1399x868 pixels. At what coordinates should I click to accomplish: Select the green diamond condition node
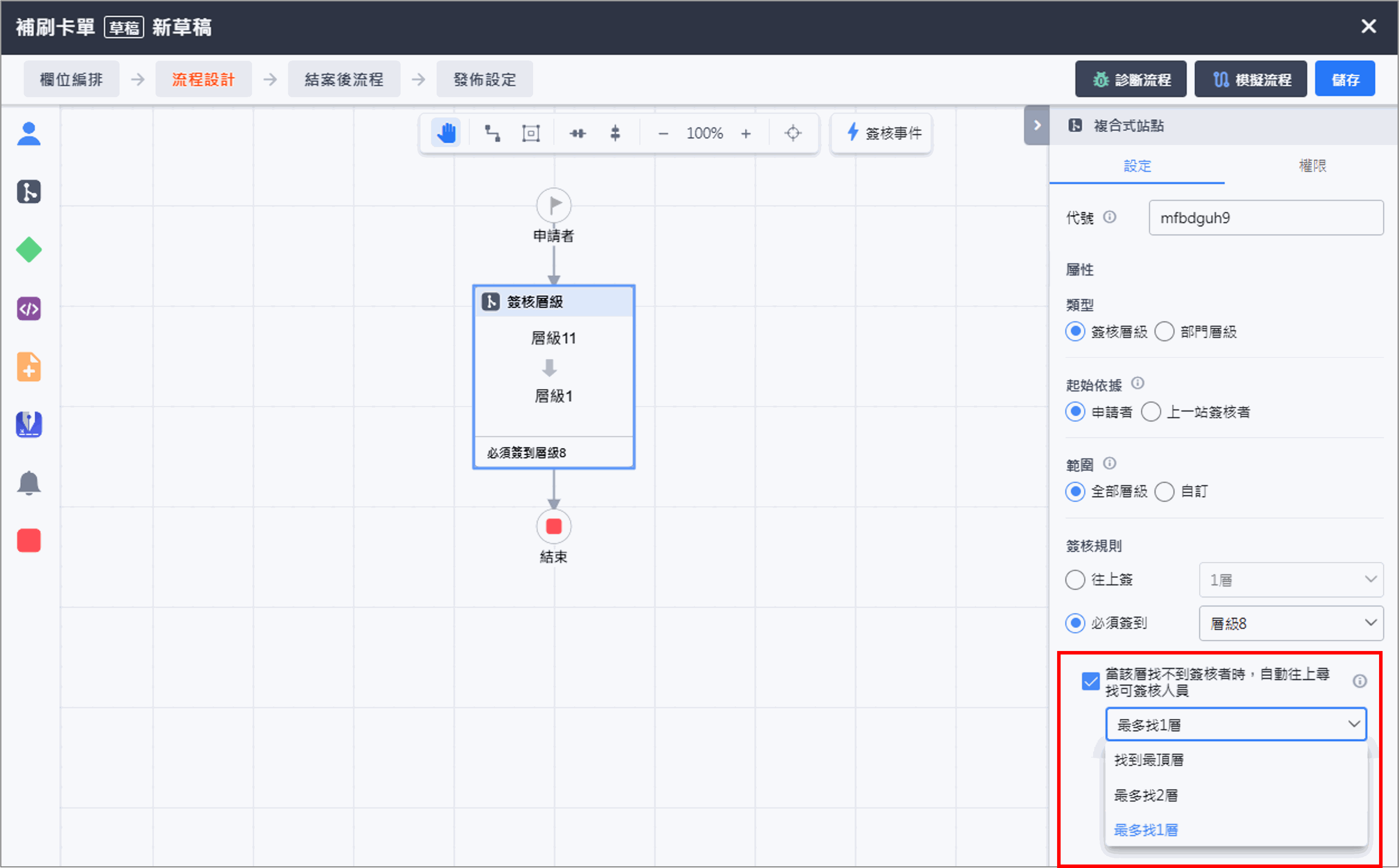coord(29,250)
